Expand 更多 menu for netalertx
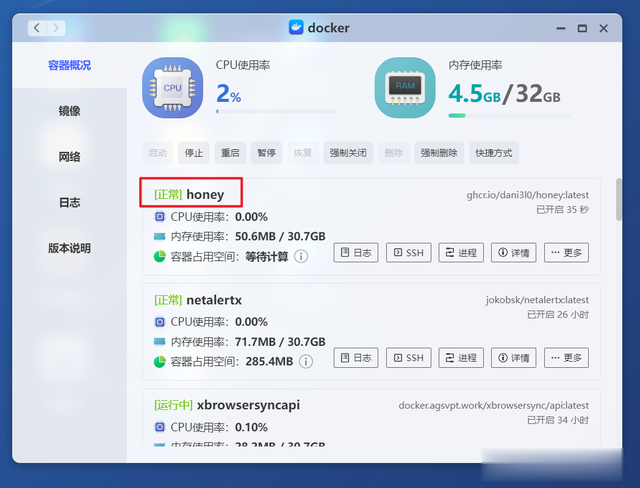 (566, 358)
